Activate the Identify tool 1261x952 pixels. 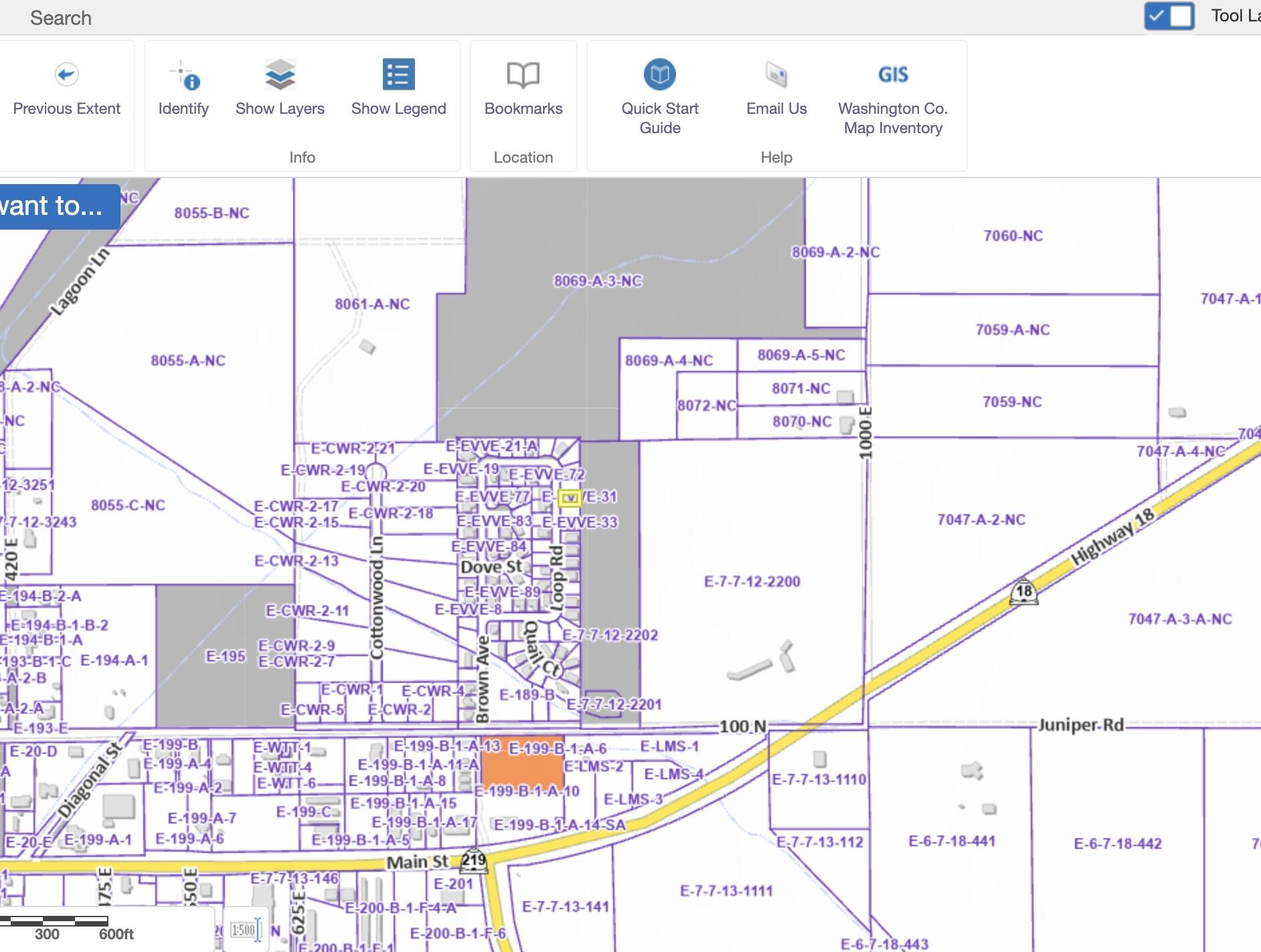183,75
